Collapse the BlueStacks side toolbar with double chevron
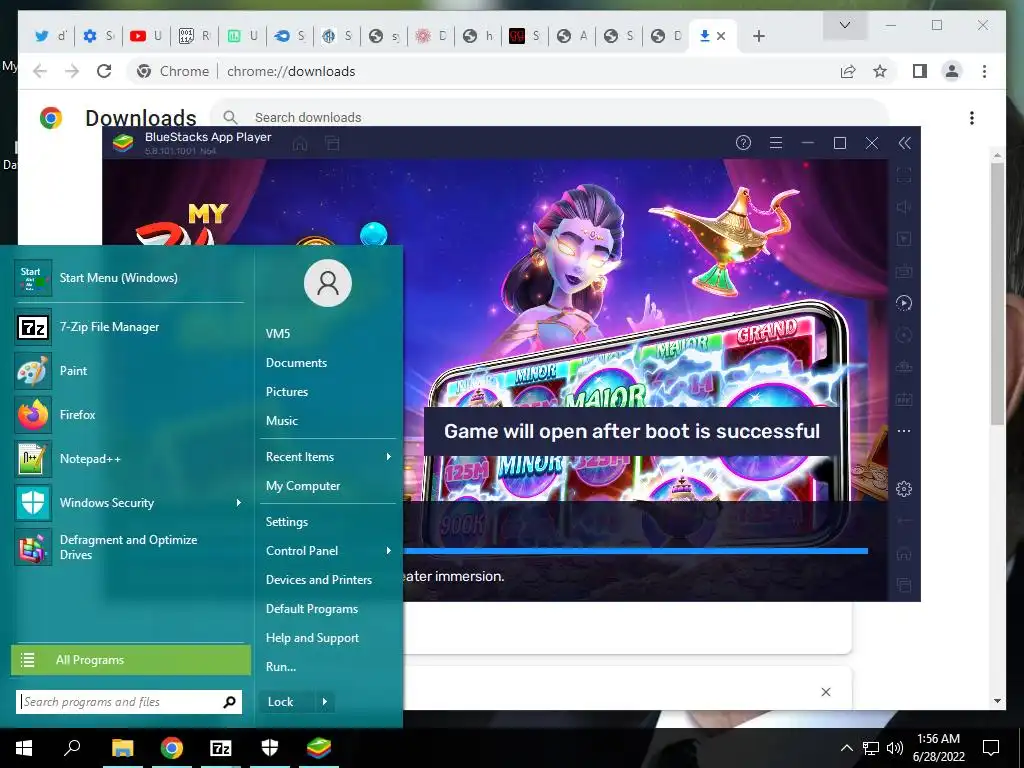 (x=904, y=143)
